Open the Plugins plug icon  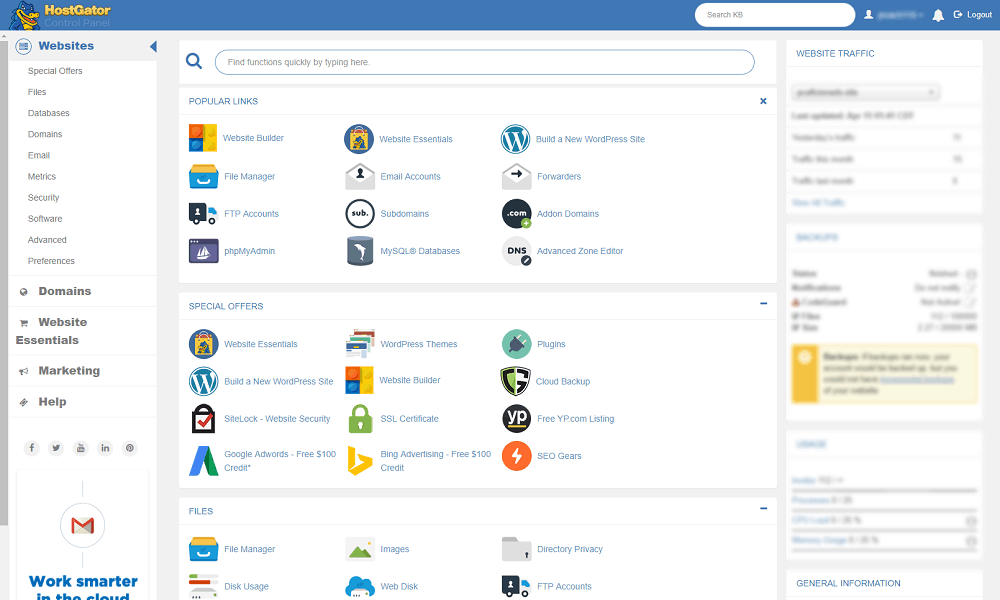[517, 344]
